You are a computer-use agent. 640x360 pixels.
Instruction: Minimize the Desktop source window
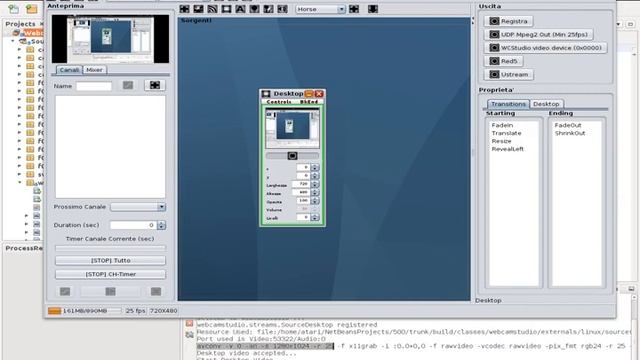tap(309, 94)
